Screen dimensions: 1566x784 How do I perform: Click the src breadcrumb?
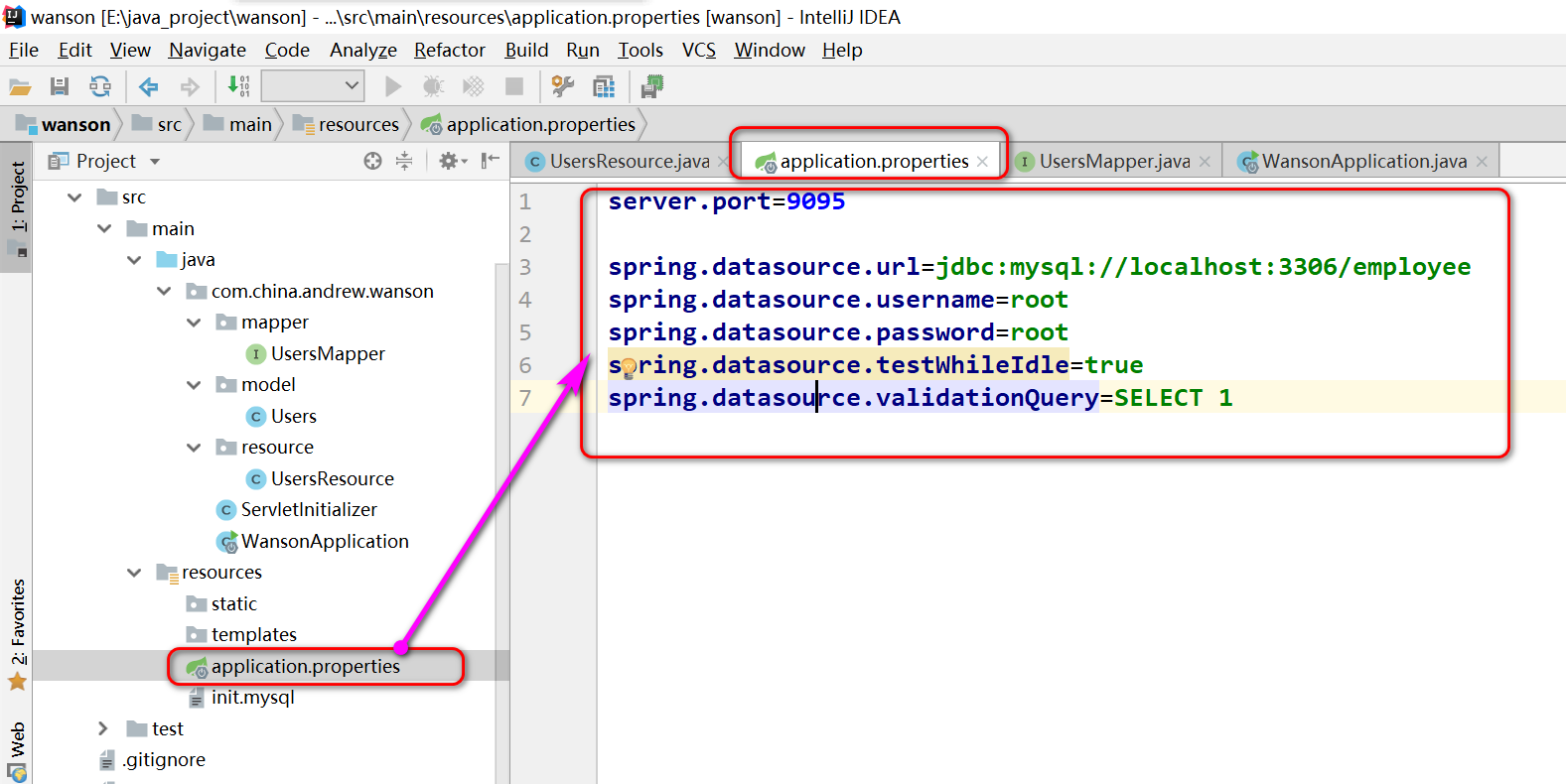(157, 124)
